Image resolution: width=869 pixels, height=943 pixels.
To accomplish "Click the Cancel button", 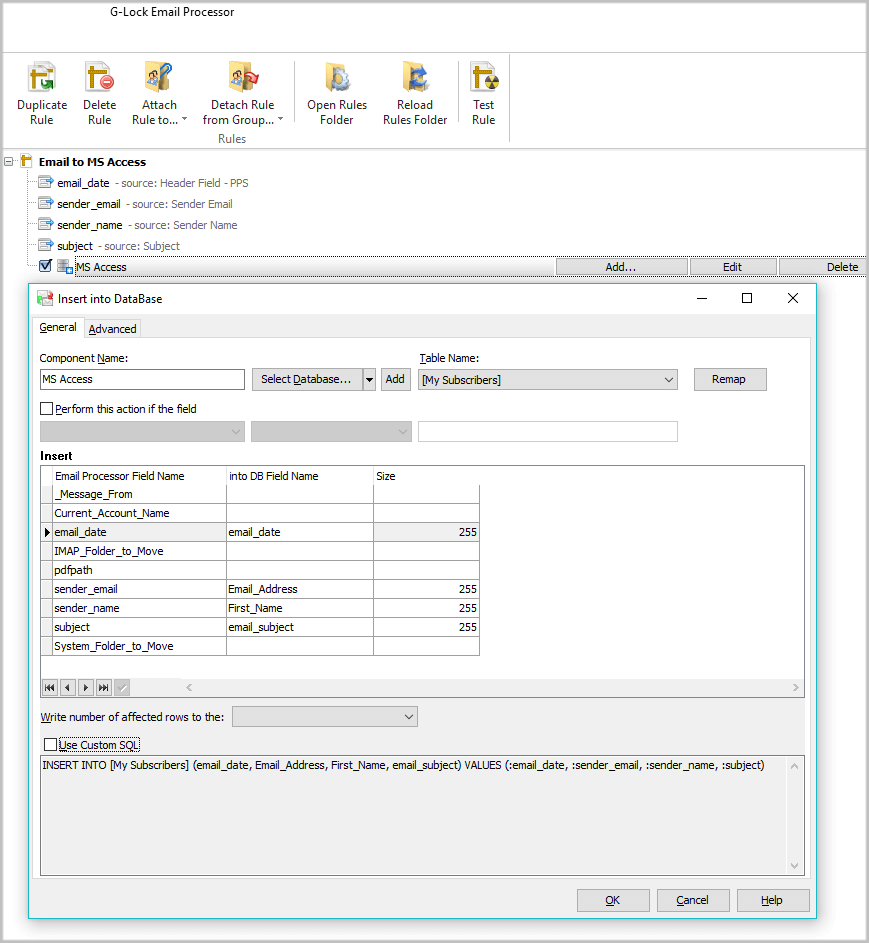I will point(693,900).
